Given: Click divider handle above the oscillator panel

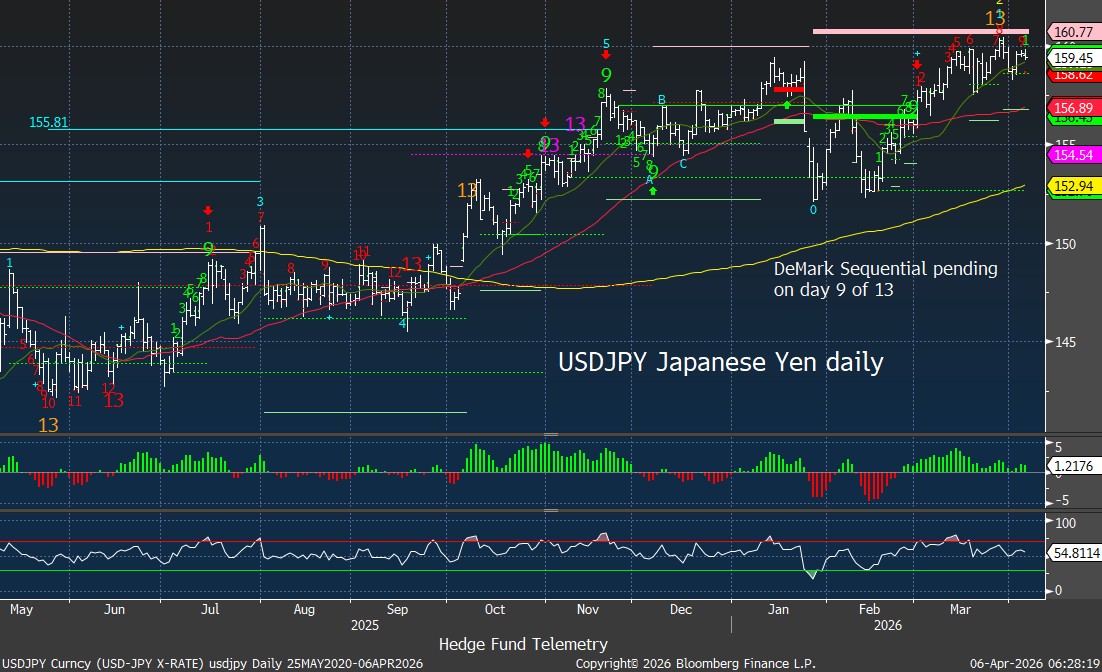Looking at the screenshot, I should 549,510.
